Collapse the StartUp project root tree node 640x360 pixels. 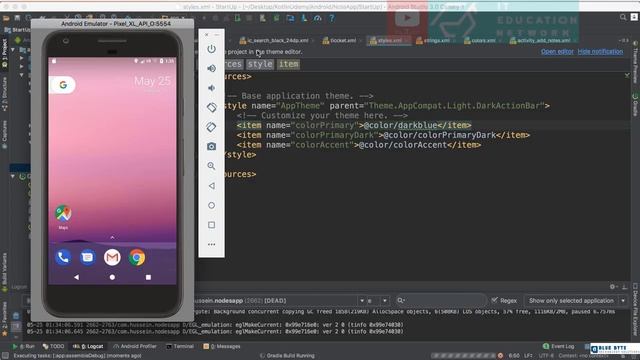coord(13,49)
